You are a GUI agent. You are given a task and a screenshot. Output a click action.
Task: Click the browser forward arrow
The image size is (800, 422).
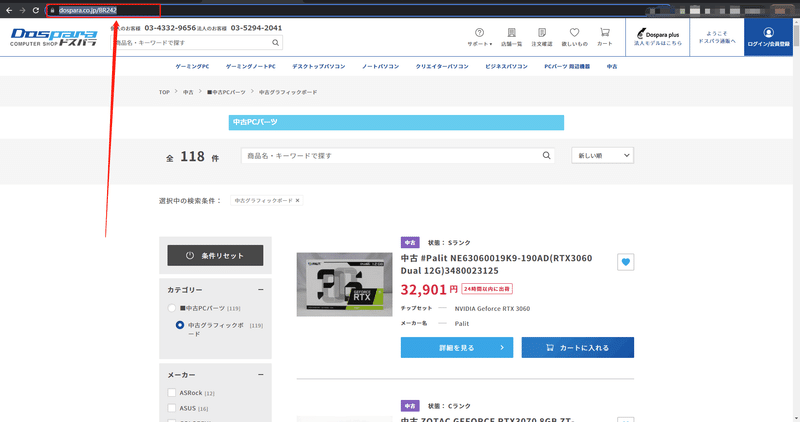pos(22,10)
